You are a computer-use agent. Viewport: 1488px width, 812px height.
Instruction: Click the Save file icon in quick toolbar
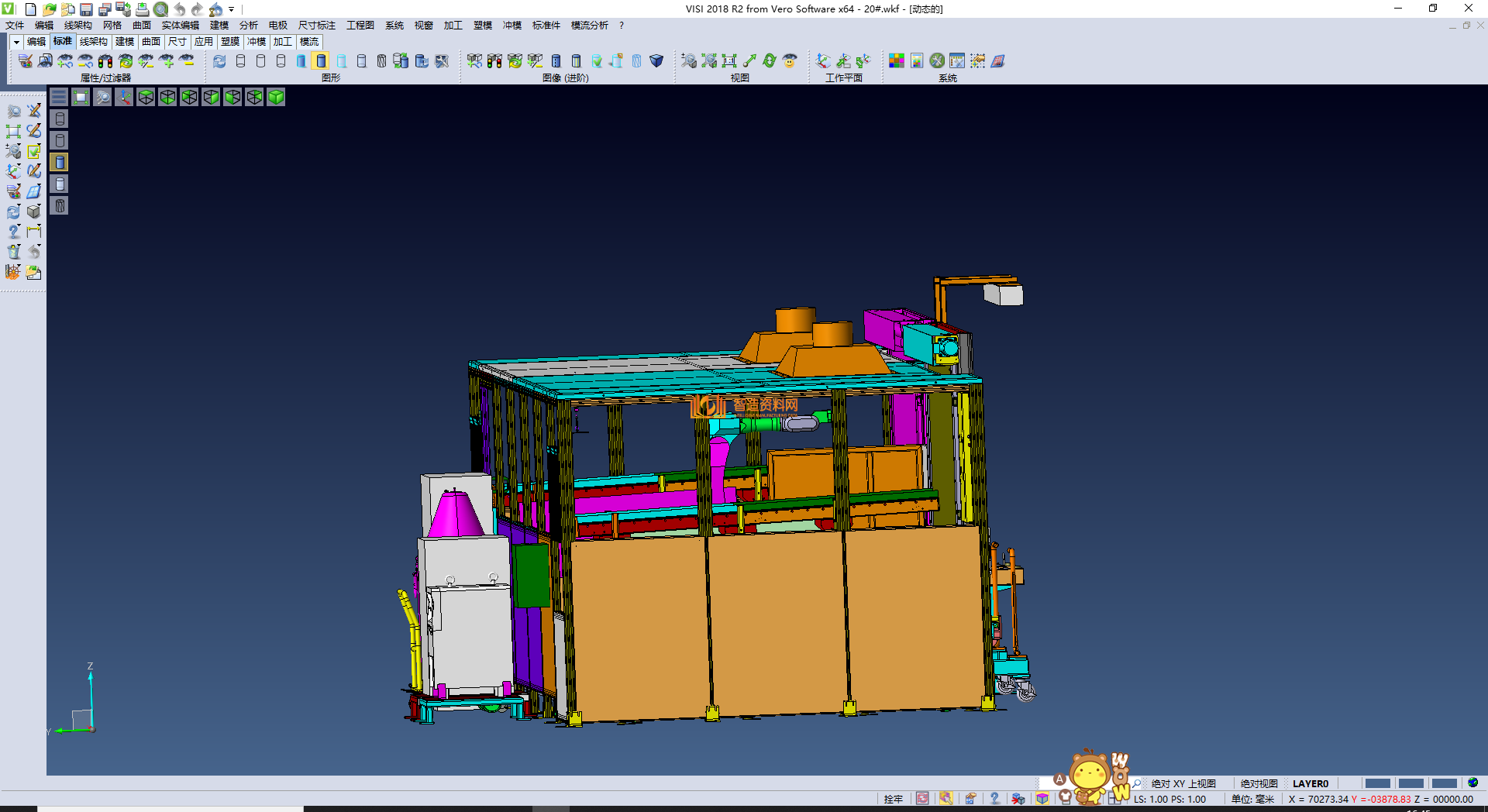coord(86,9)
